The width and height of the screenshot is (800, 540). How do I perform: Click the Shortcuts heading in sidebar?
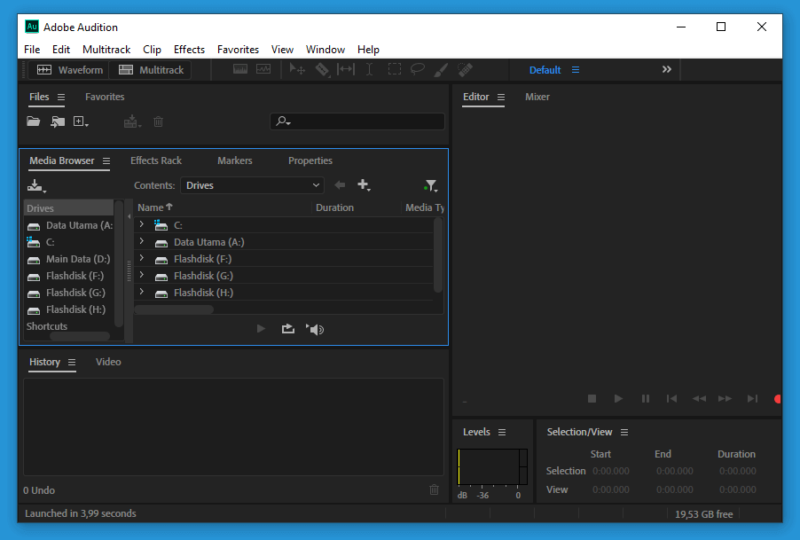click(x=47, y=327)
